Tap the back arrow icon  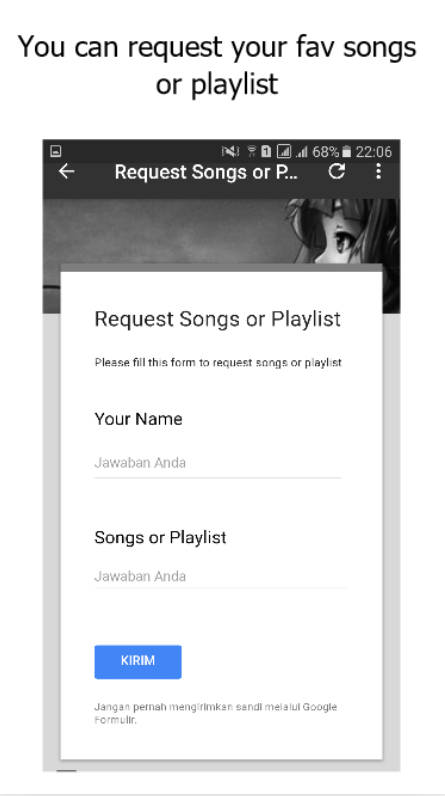pyautogui.click(x=66, y=172)
